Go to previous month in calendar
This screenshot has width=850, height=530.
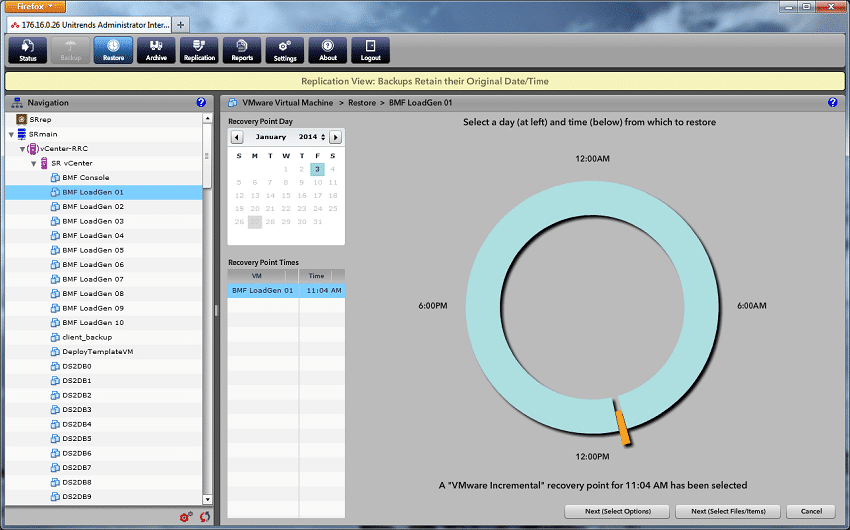coord(237,137)
